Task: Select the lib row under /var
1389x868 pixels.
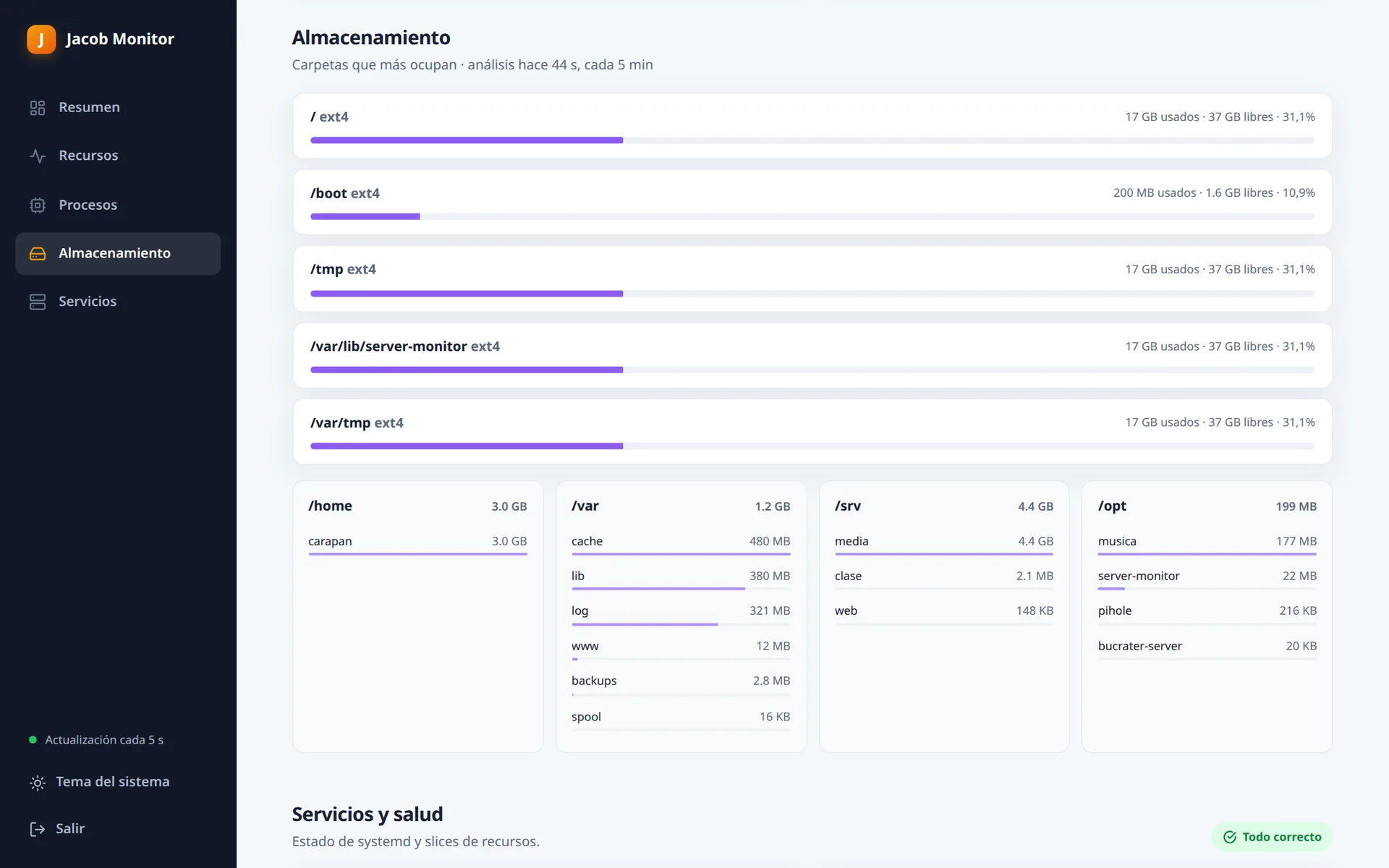Action: [681, 579]
